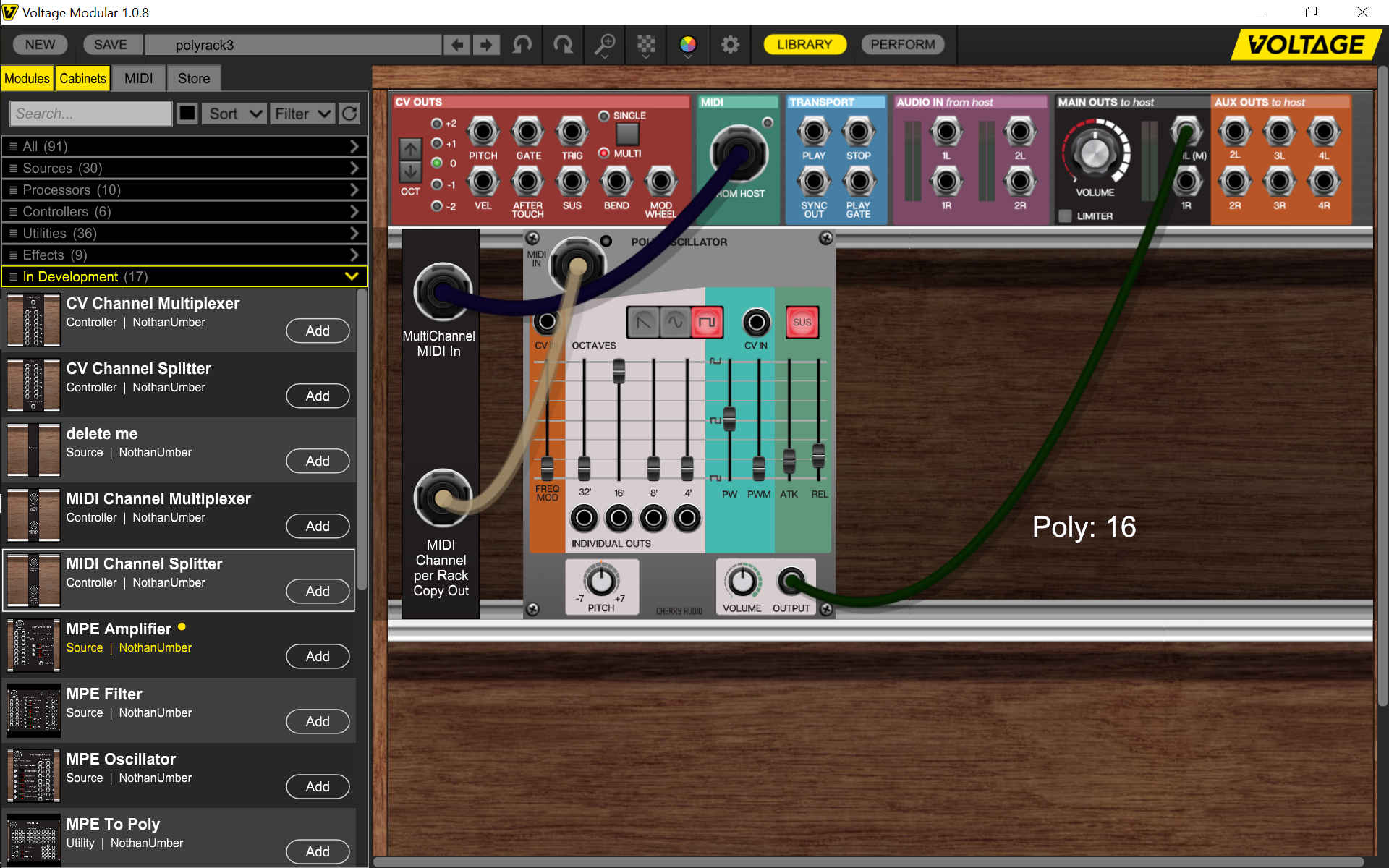Click the NEW button
The image size is (1389, 868).
pyautogui.click(x=40, y=45)
